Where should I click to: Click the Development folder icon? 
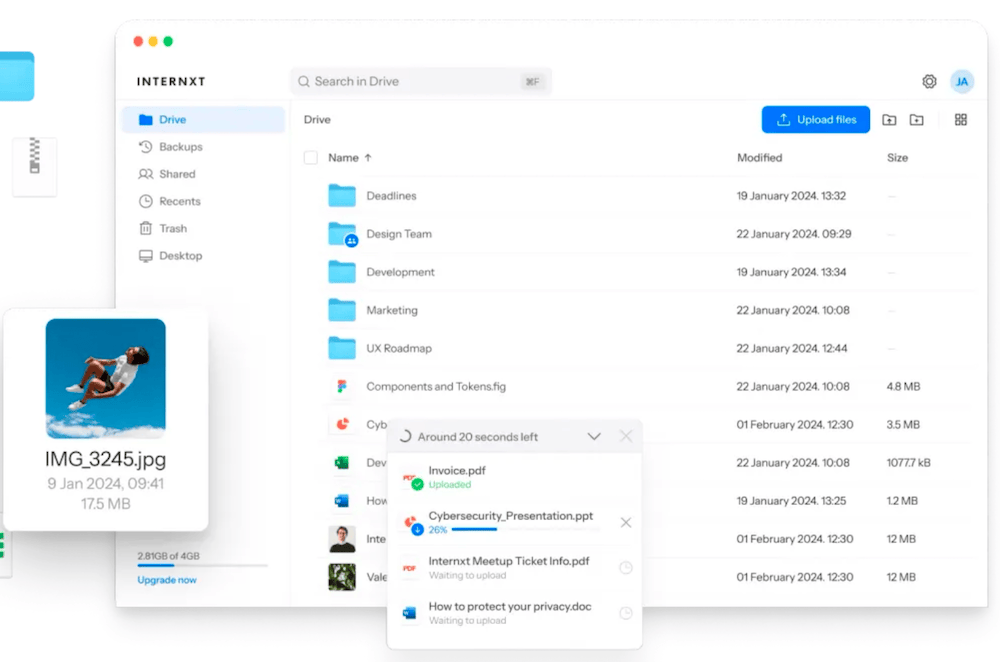click(x=342, y=272)
